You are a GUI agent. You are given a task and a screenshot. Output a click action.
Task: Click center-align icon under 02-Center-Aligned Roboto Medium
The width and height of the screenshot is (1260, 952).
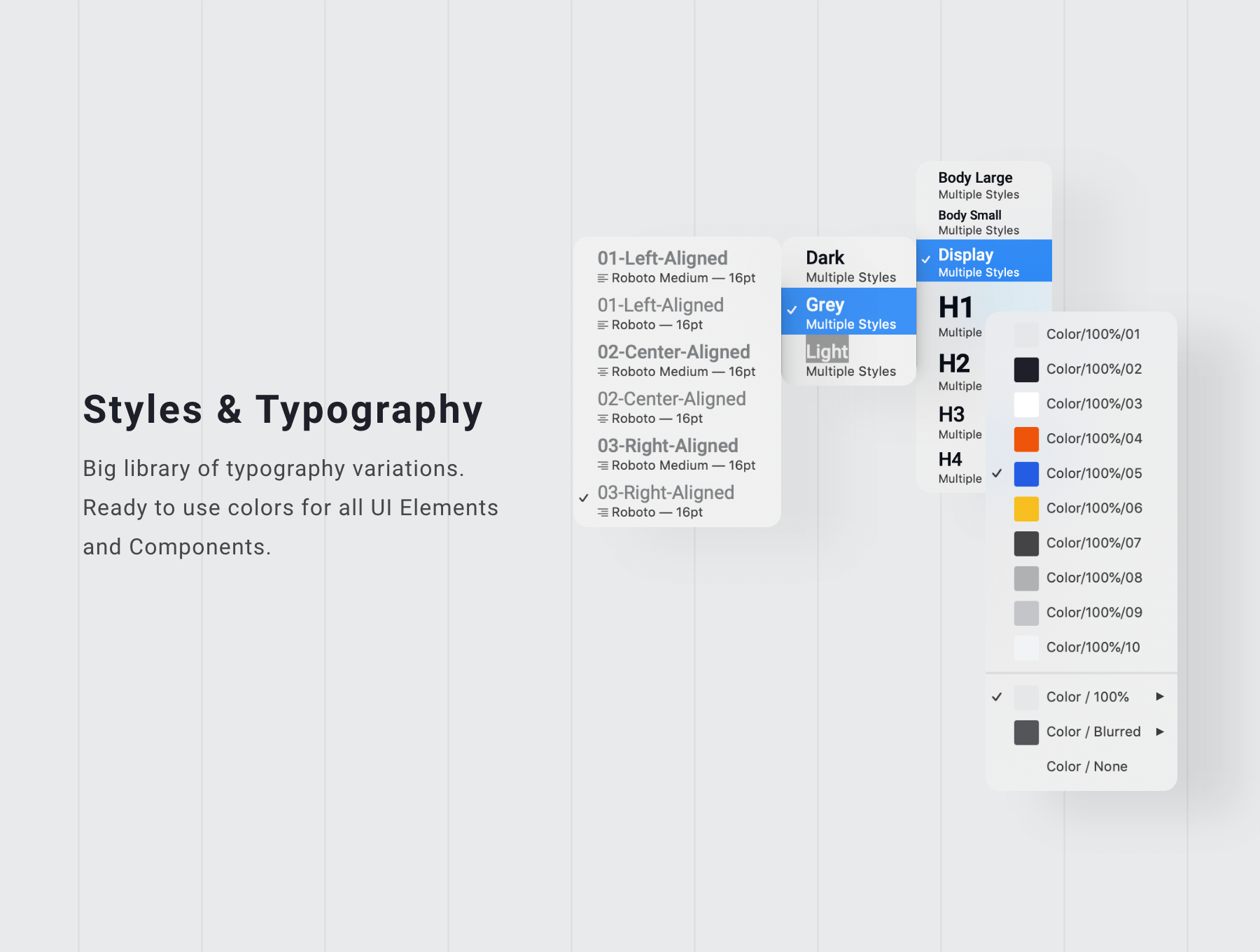pyautogui.click(x=603, y=372)
